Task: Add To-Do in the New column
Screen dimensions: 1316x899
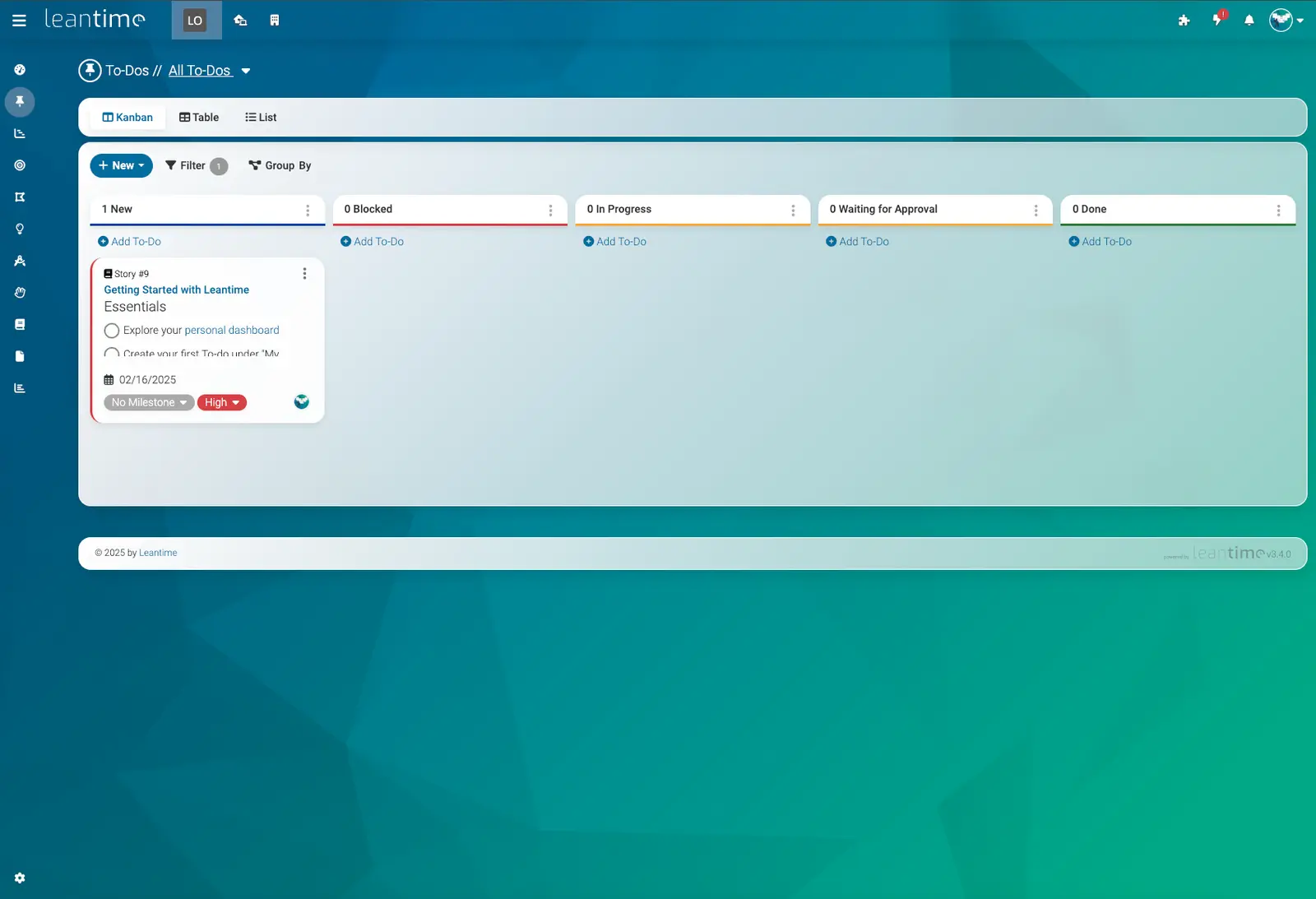Action: (x=129, y=242)
